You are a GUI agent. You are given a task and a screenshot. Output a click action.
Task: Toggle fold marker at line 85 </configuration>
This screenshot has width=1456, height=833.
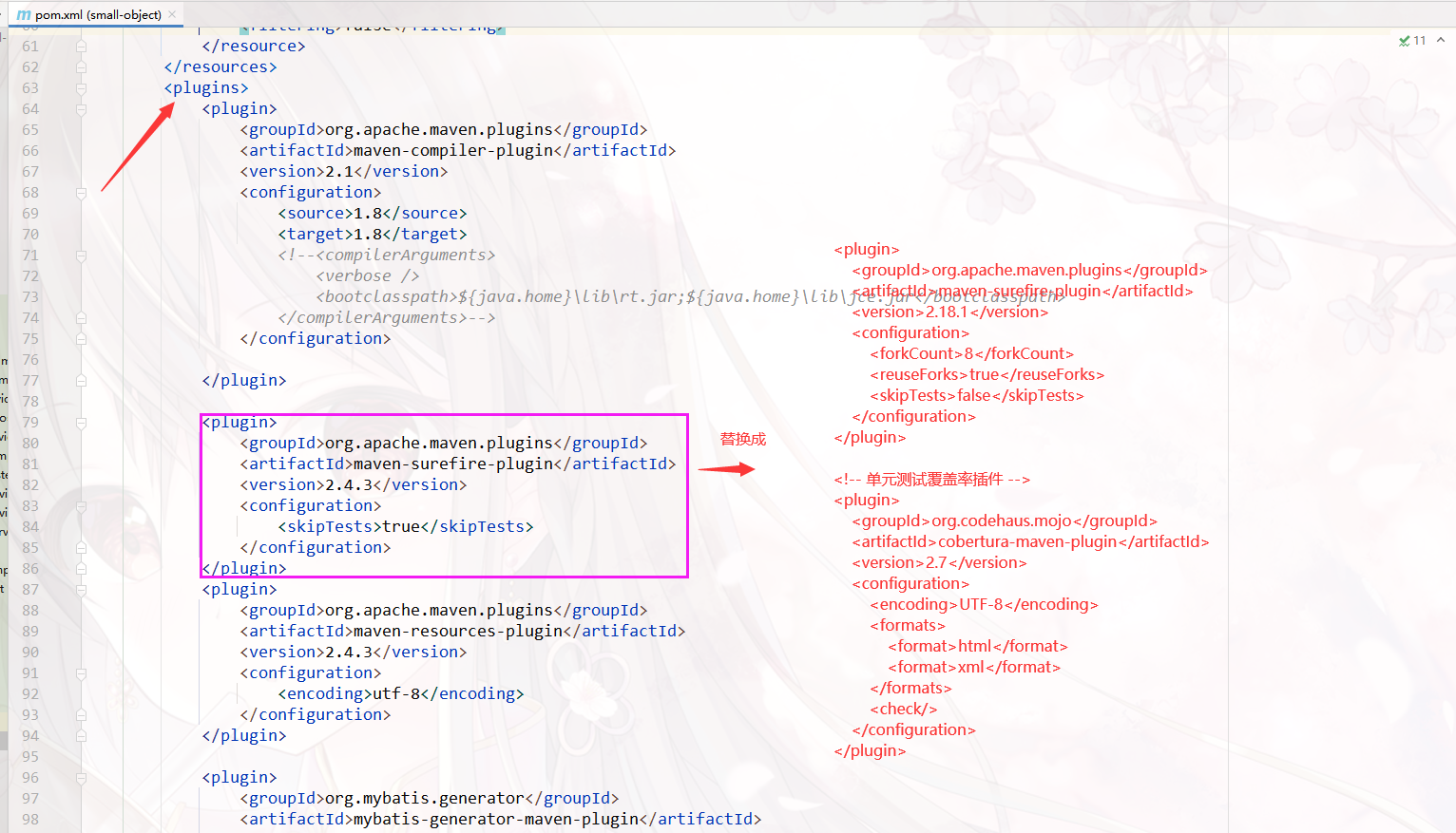point(81,547)
